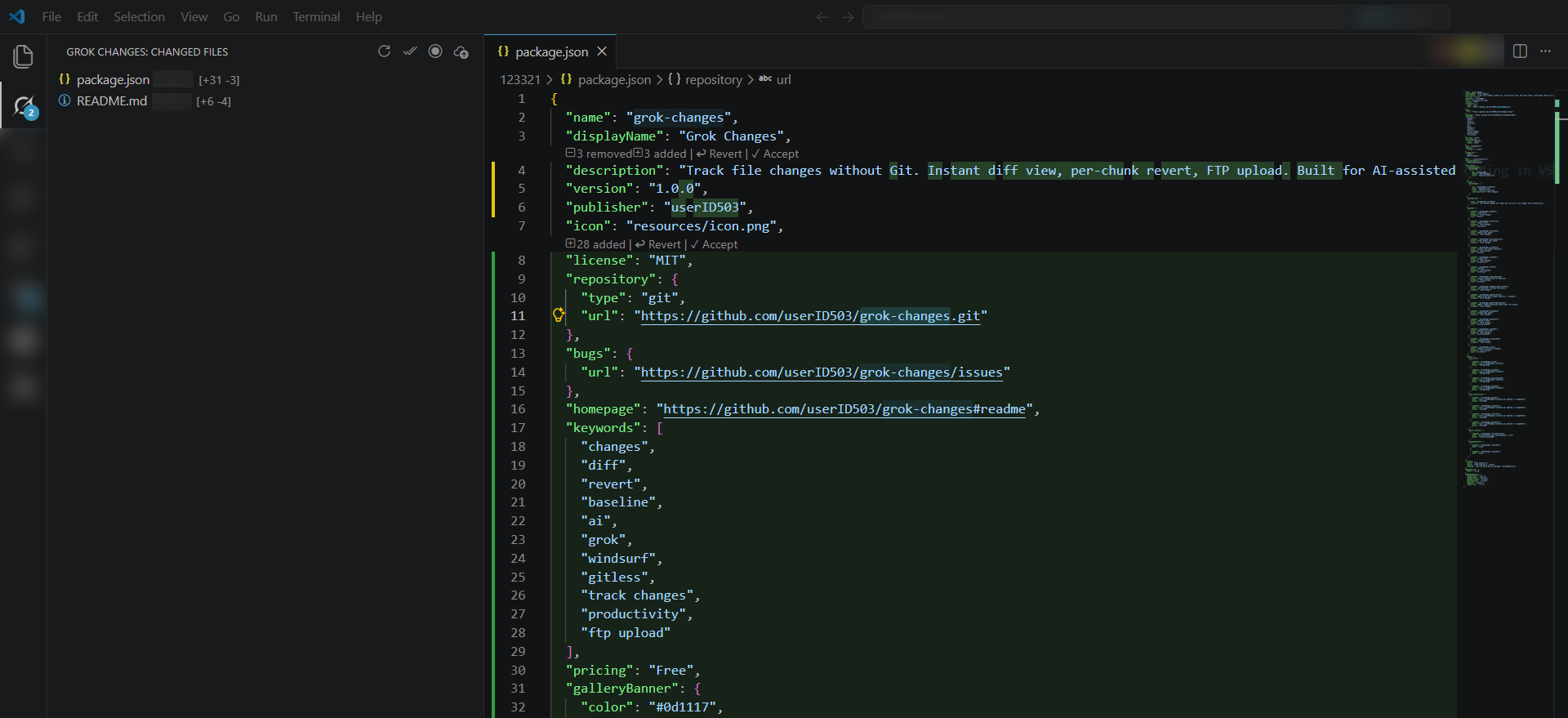Open README.md in changed files list
This screenshot has height=718, width=1568.
(x=112, y=101)
